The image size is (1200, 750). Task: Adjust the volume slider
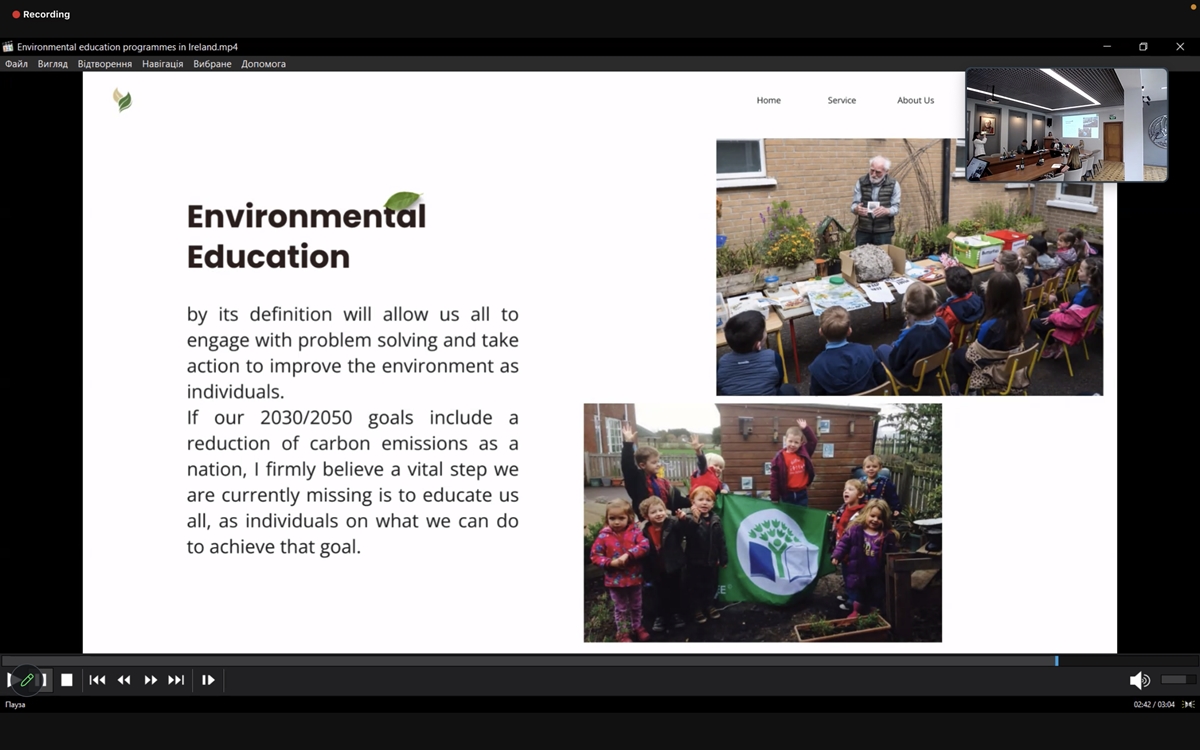[1174, 680]
